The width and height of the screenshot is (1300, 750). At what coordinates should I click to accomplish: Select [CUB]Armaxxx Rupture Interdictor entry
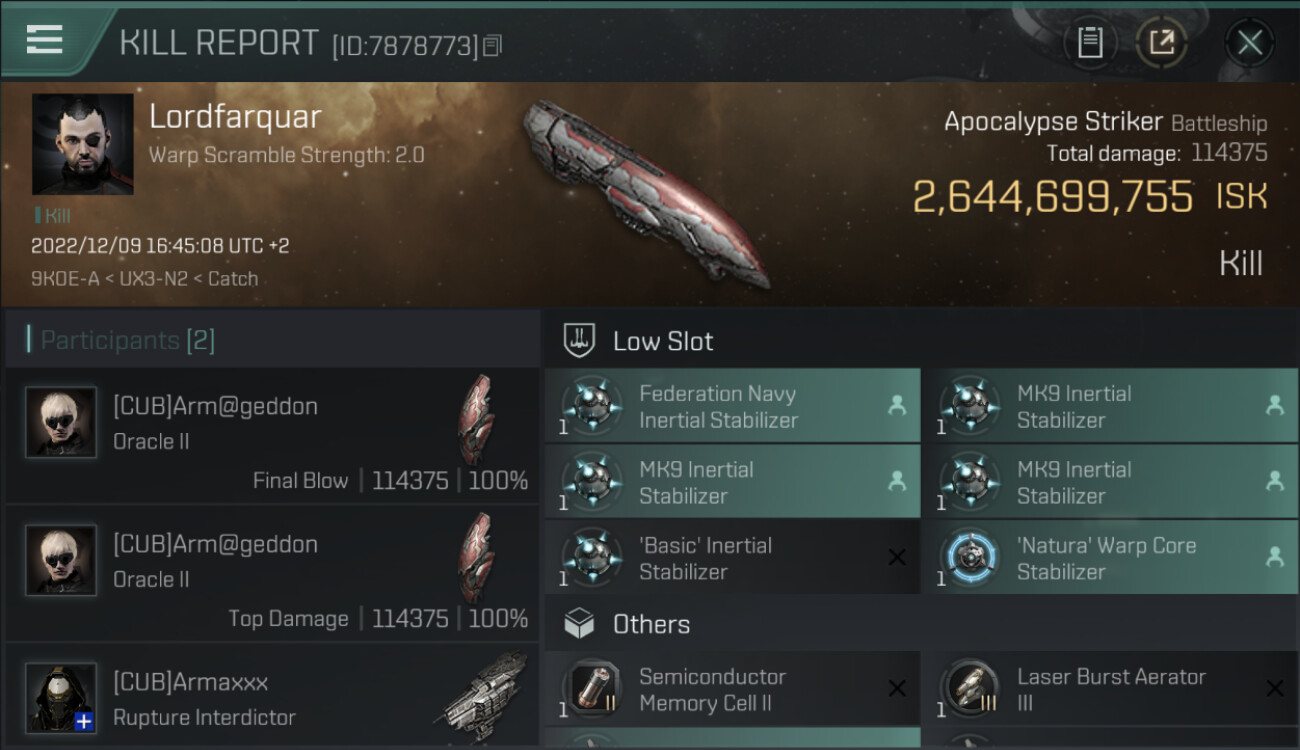tap(270, 698)
